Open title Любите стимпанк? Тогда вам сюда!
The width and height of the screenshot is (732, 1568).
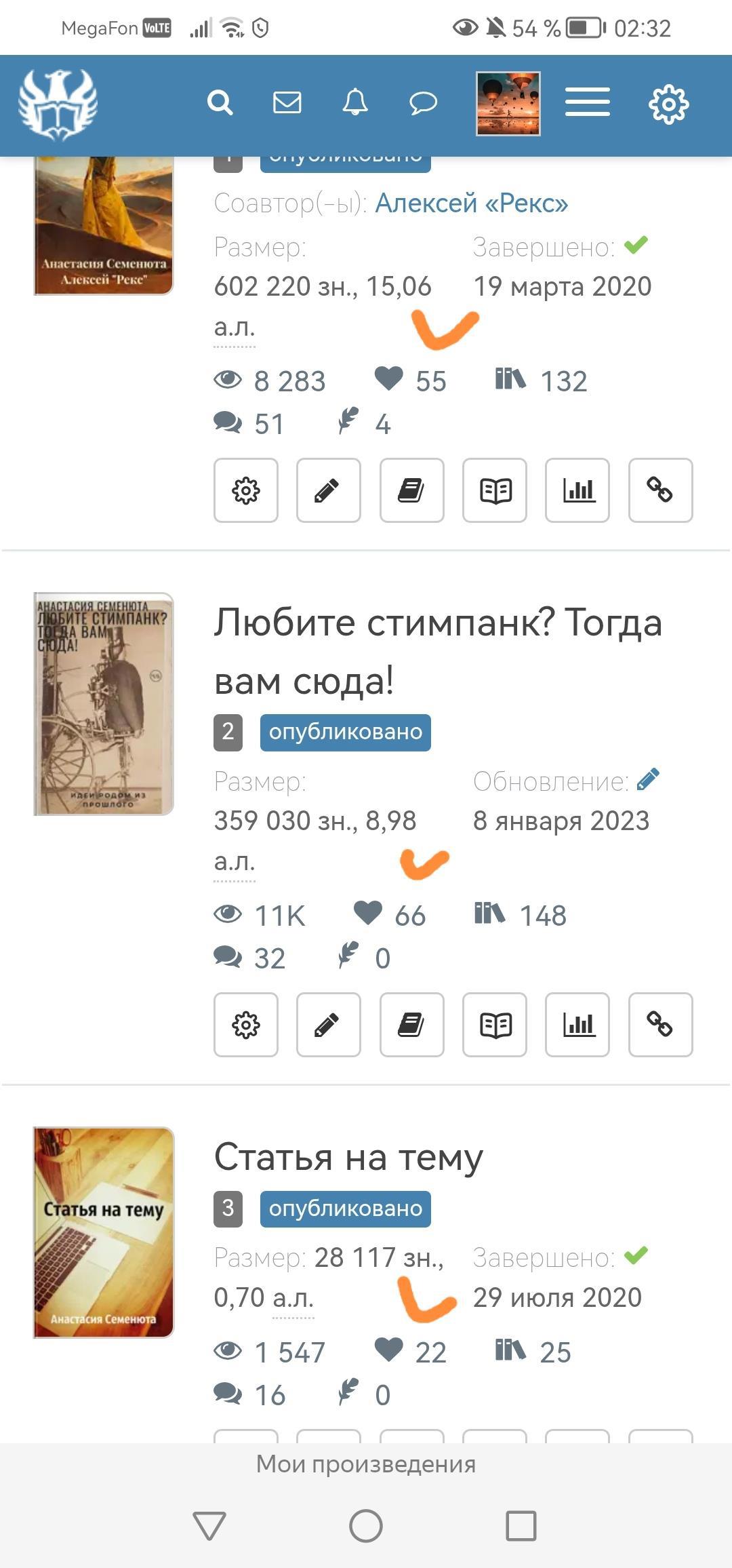click(438, 652)
